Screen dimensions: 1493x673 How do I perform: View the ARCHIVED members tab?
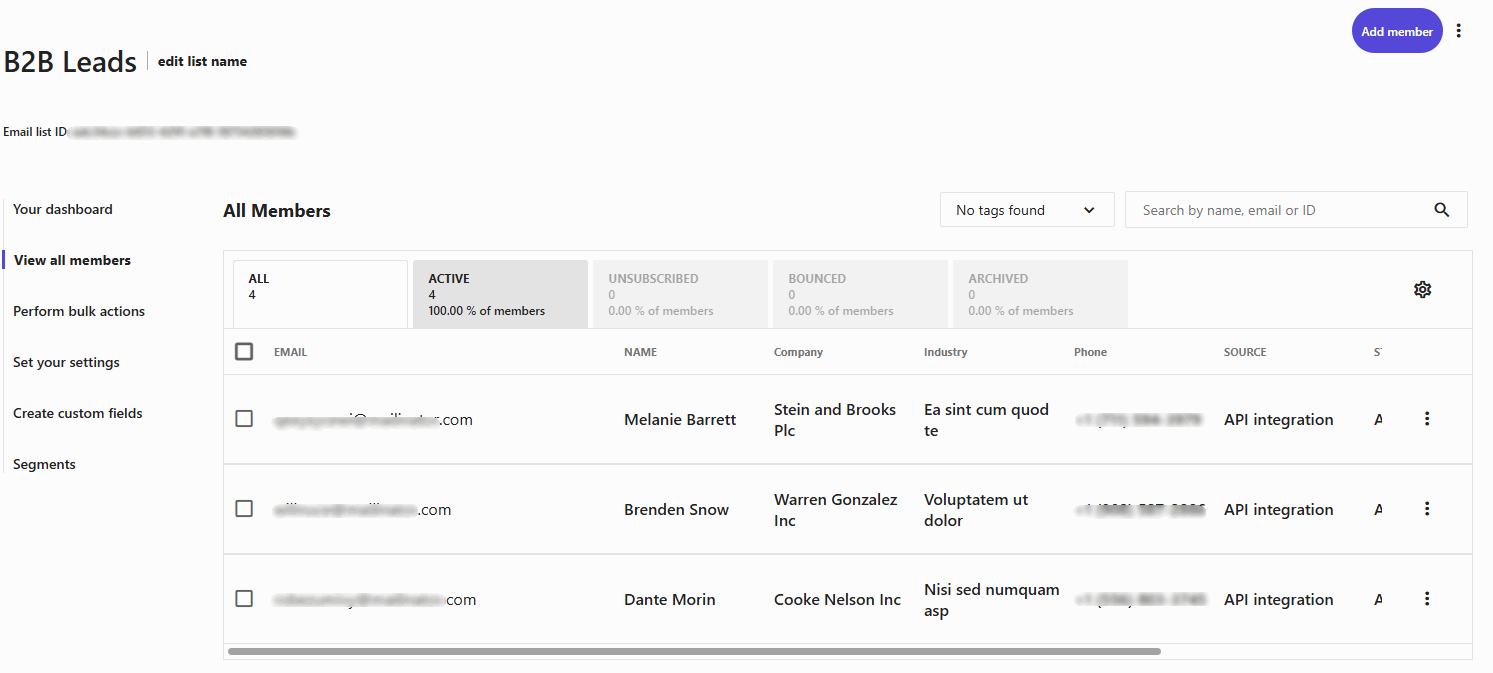pyautogui.click(x=1040, y=293)
